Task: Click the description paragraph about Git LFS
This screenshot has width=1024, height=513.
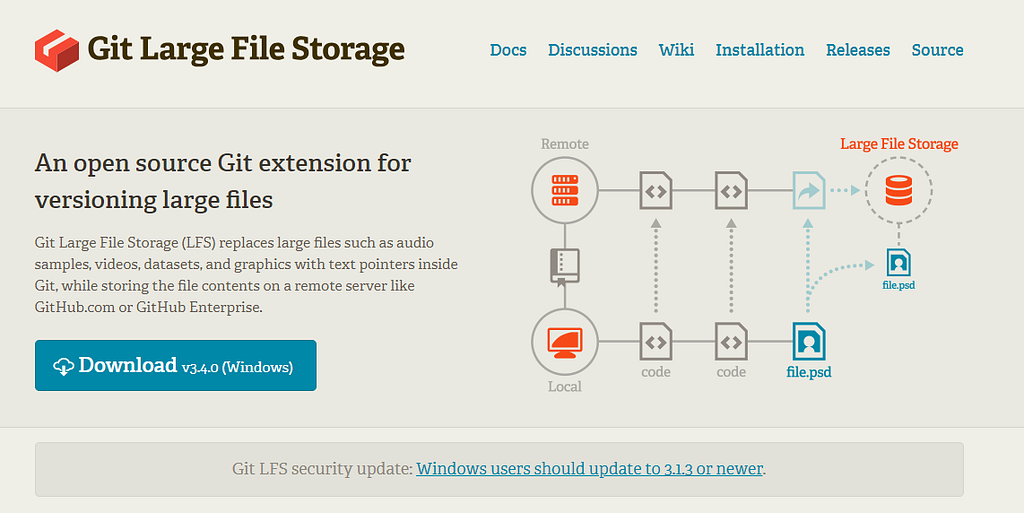Action: 246,275
